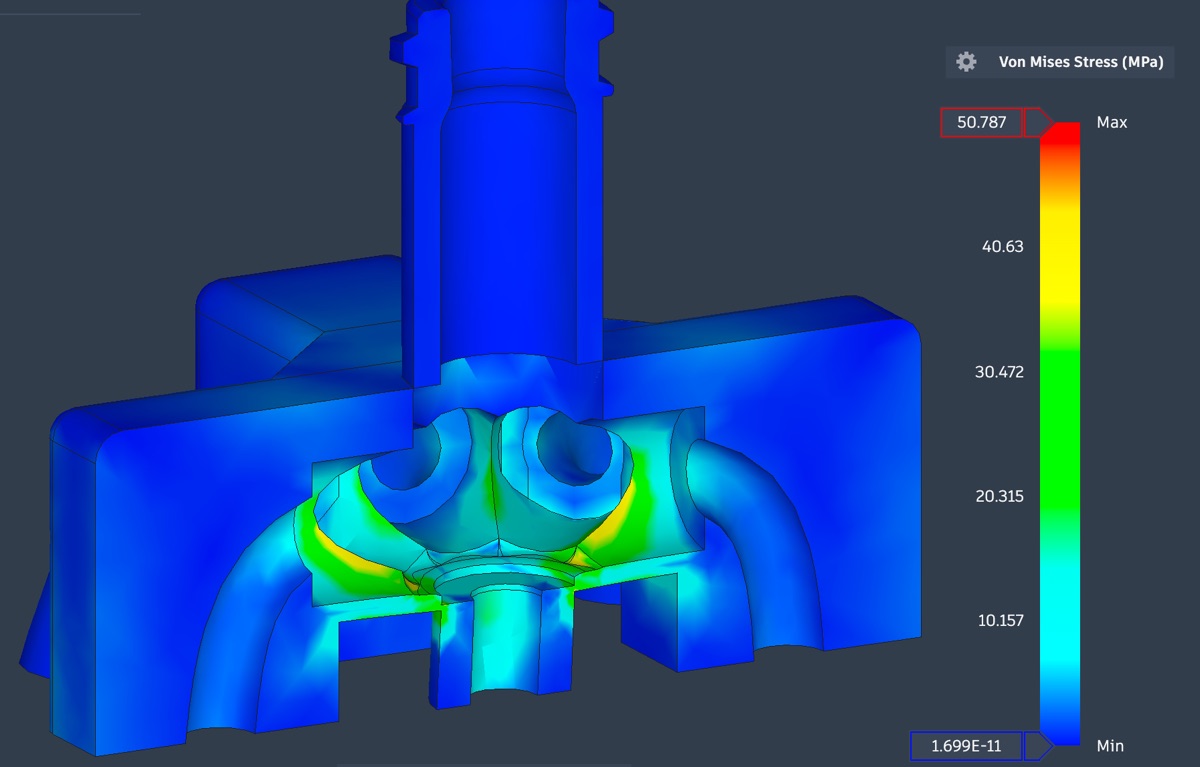
Task: Open the legend settings gear icon
Action: [966, 62]
